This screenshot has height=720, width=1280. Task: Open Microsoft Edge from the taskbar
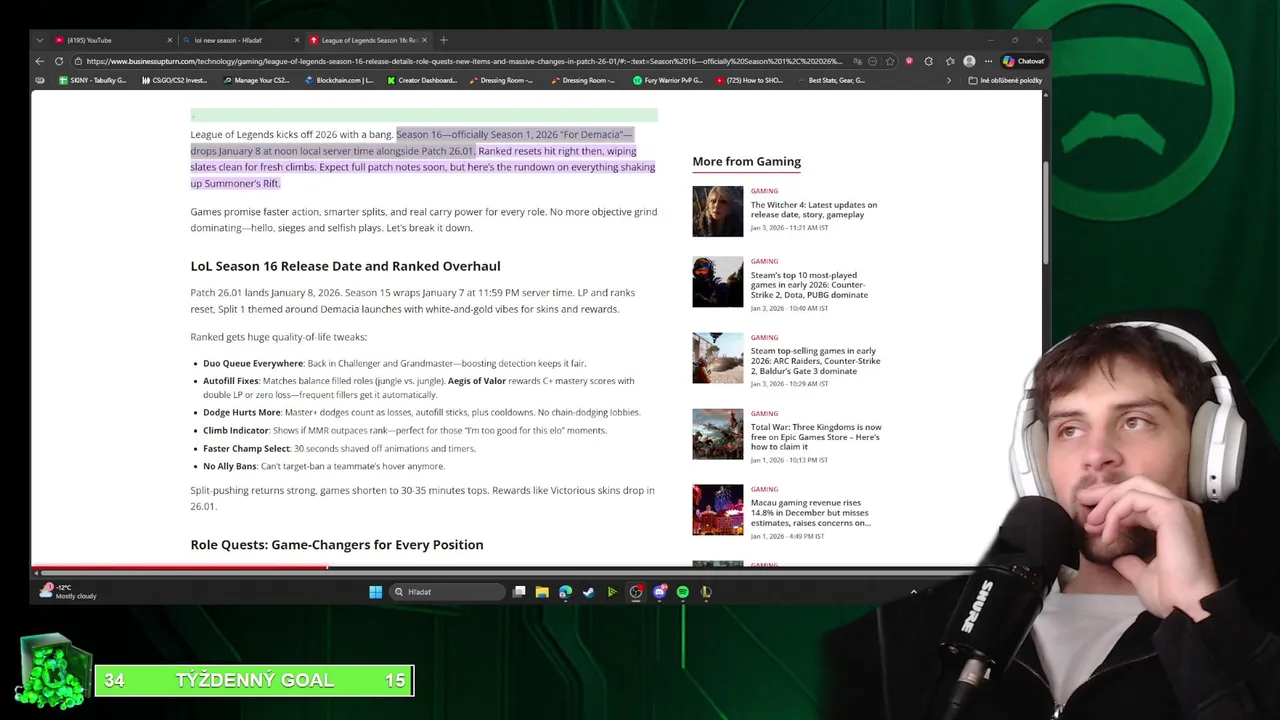[x=565, y=592]
